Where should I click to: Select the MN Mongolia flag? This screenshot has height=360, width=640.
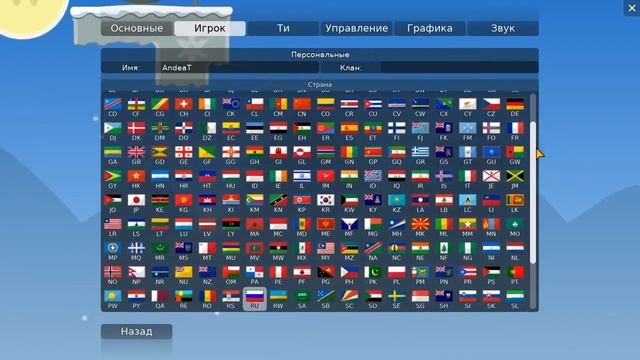click(x=491, y=224)
